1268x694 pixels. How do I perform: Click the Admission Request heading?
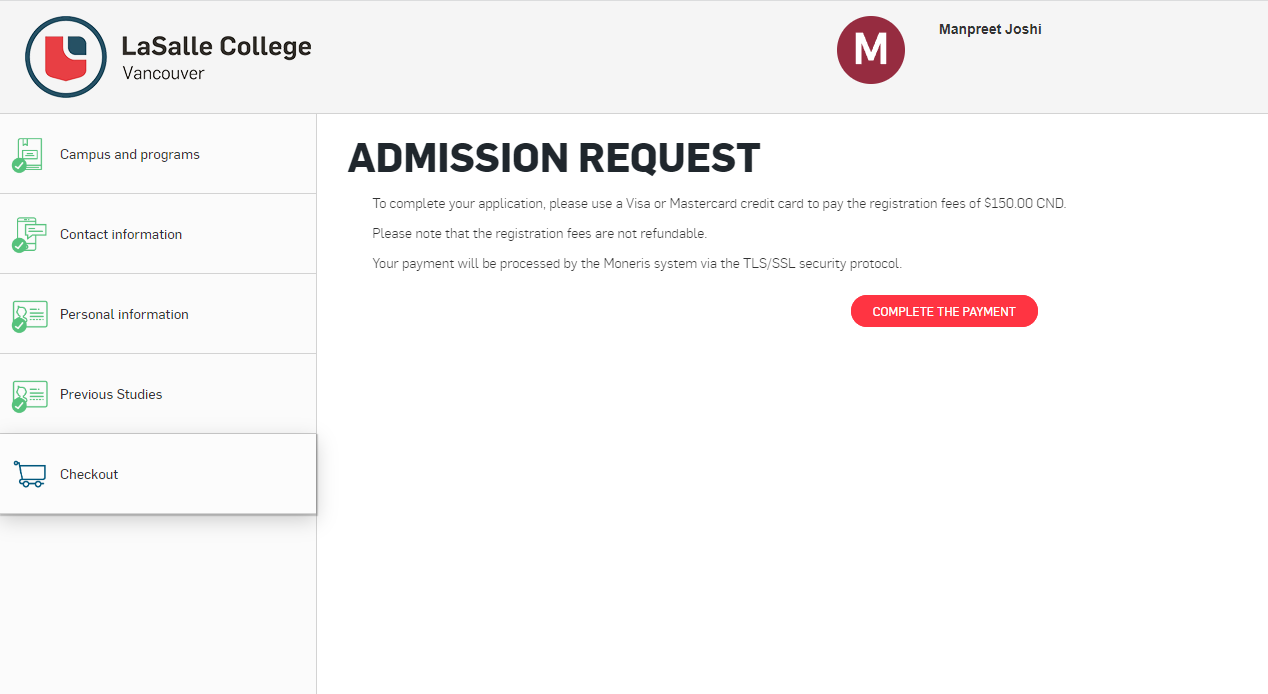[554, 159]
